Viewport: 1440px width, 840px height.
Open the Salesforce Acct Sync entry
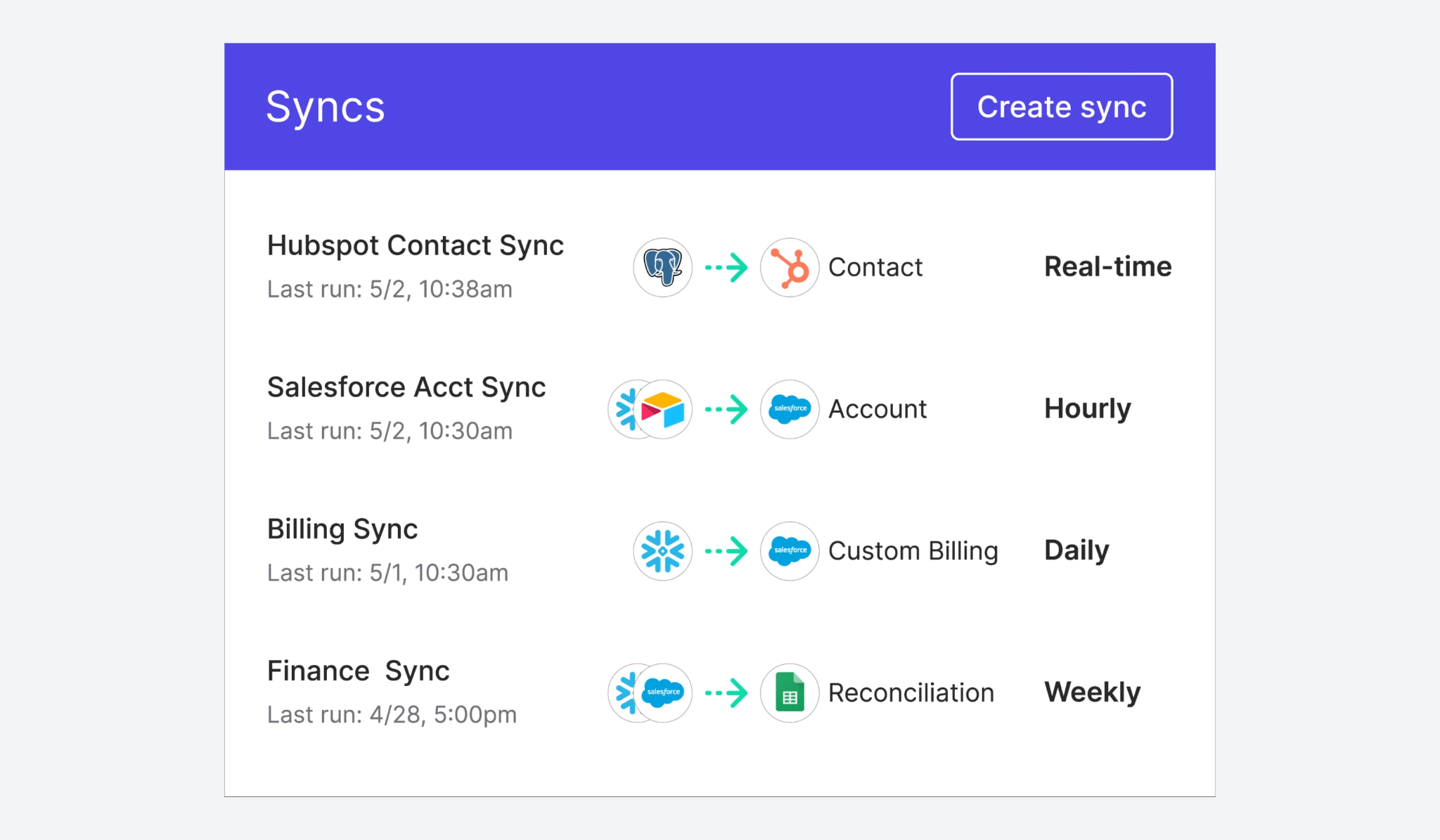[x=406, y=387]
